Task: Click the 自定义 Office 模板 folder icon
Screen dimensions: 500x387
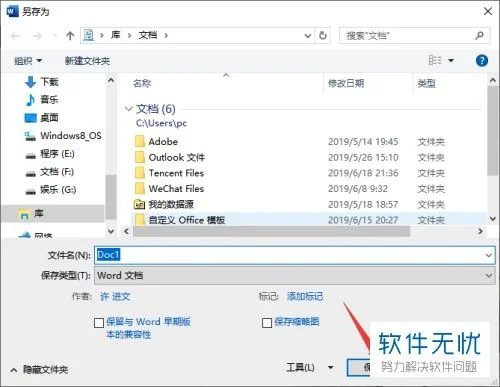Action: coord(140,220)
